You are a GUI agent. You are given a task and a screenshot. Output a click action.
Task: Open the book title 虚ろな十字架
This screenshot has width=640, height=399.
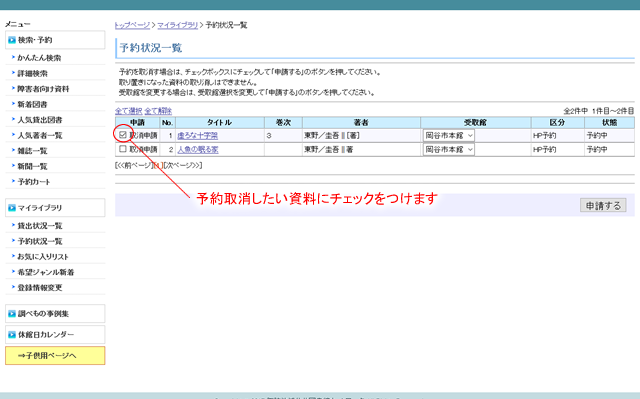click(x=198, y=135)
